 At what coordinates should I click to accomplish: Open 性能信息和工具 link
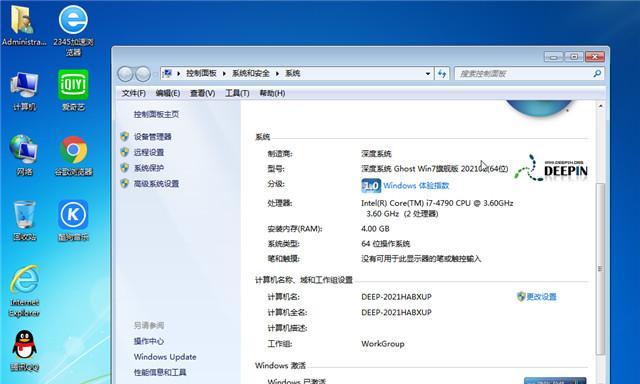pos(160,372)
